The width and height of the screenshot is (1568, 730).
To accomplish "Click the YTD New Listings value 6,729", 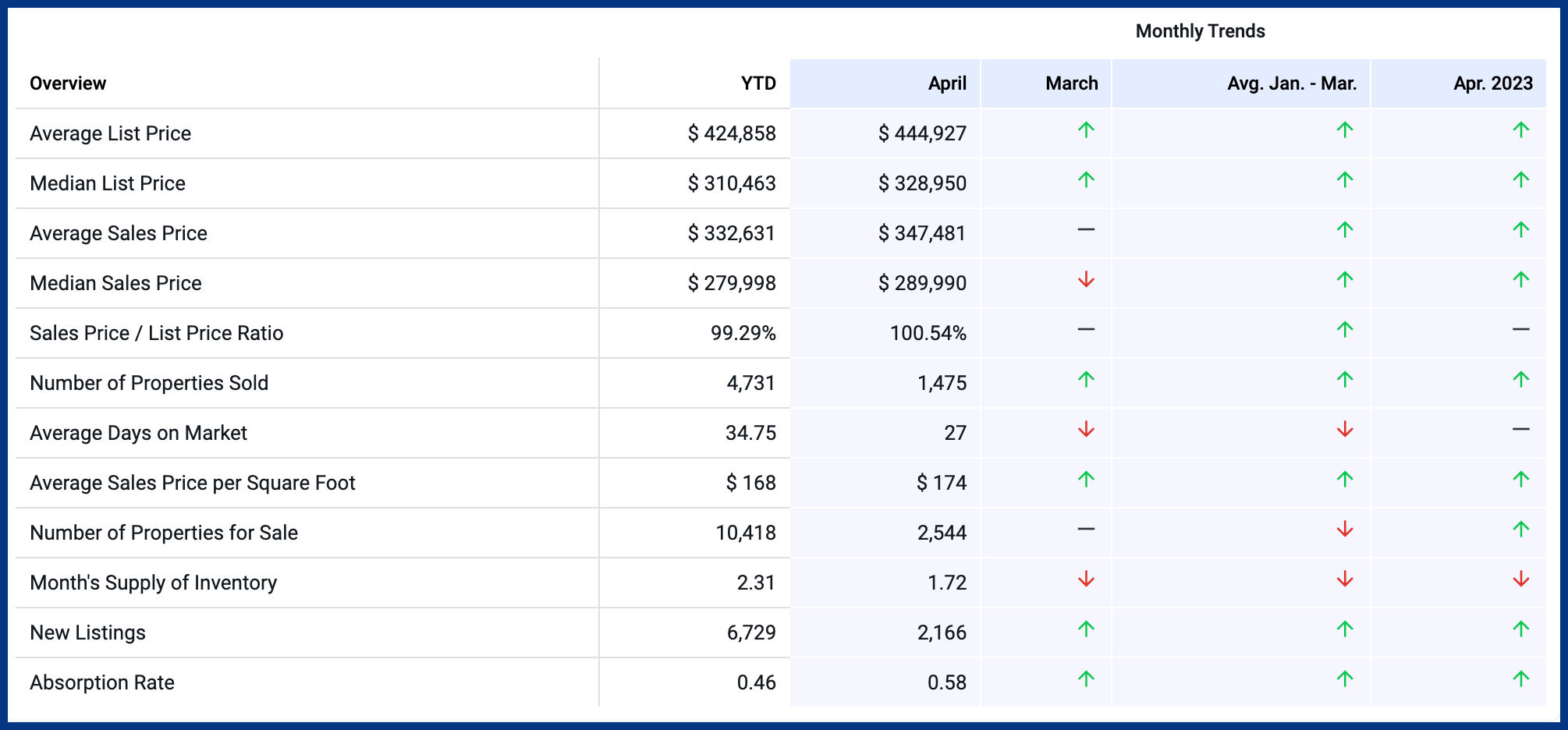I will (x=750, y=633).
